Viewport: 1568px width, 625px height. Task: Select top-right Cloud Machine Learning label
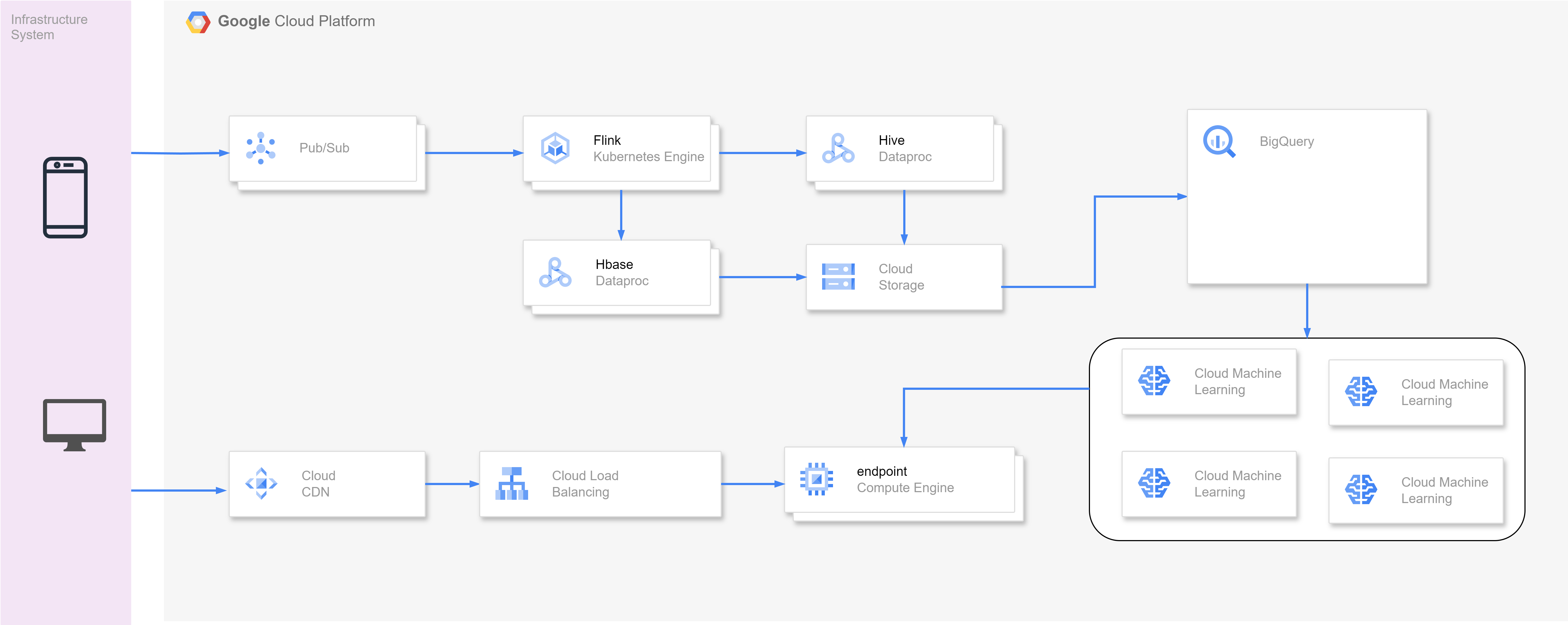click(x=1444, y=393)
